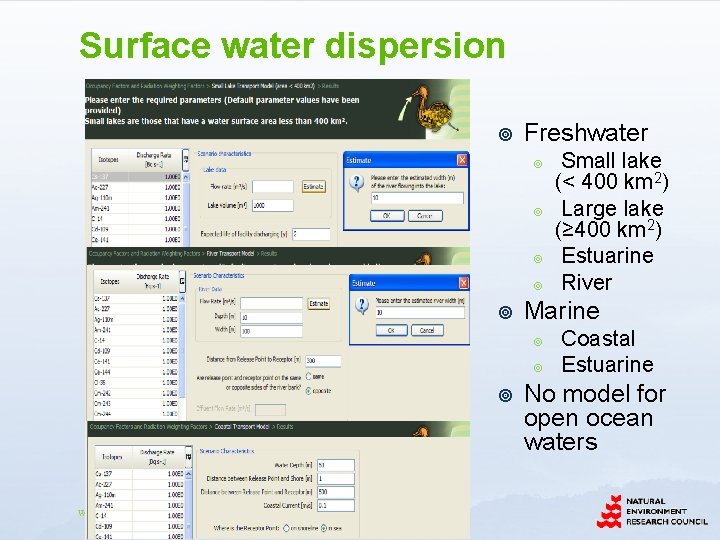The width and height of the screenshot is (720, 540).
Task: Select Ce-144 row in river isotope table
Action: (136, 372)
